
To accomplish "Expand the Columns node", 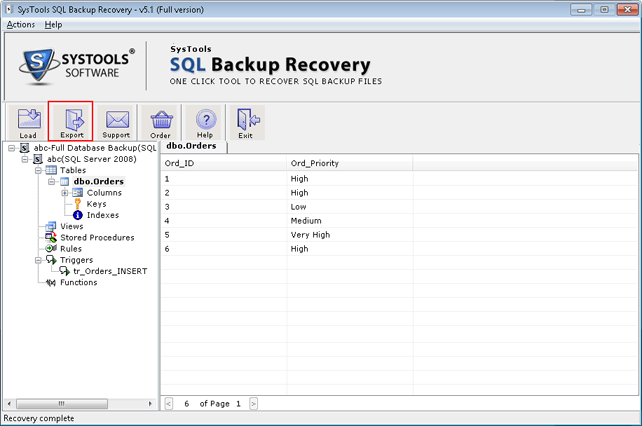I will (65, 193).
